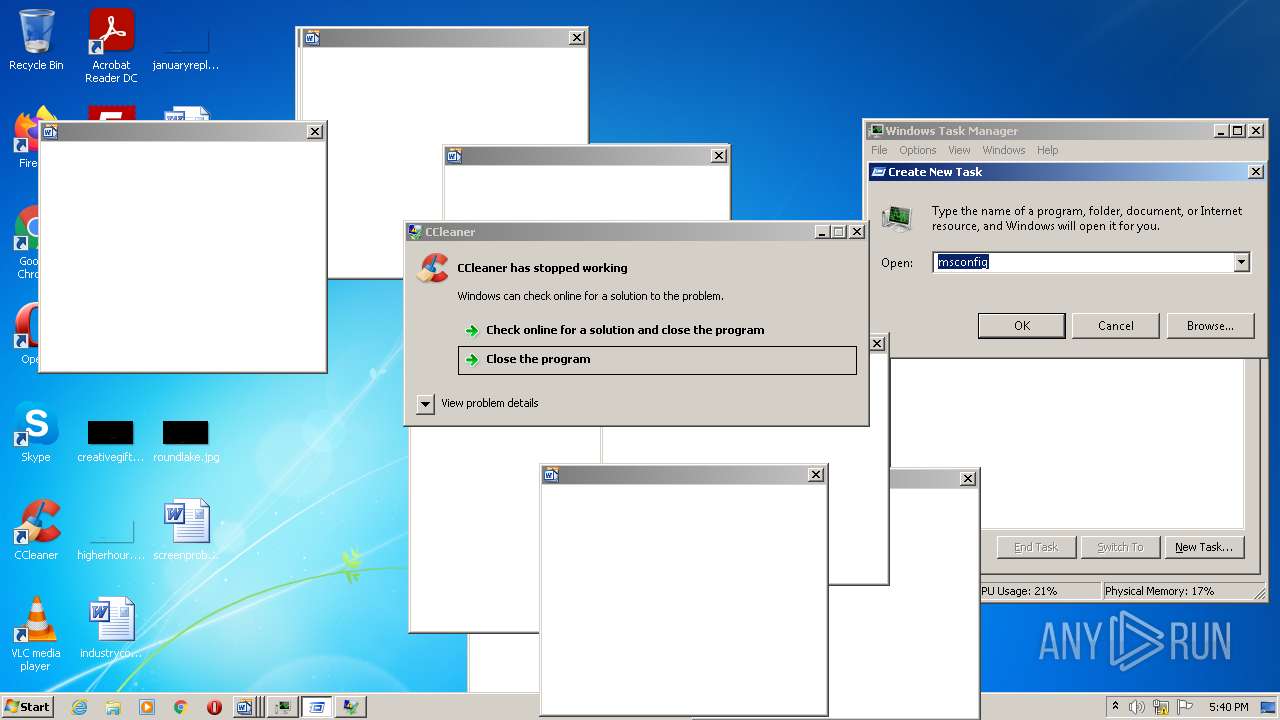Open the Windows menu in Task Manager
The width and height of the screenshot is (1280, 720).
pos(1003,150)
